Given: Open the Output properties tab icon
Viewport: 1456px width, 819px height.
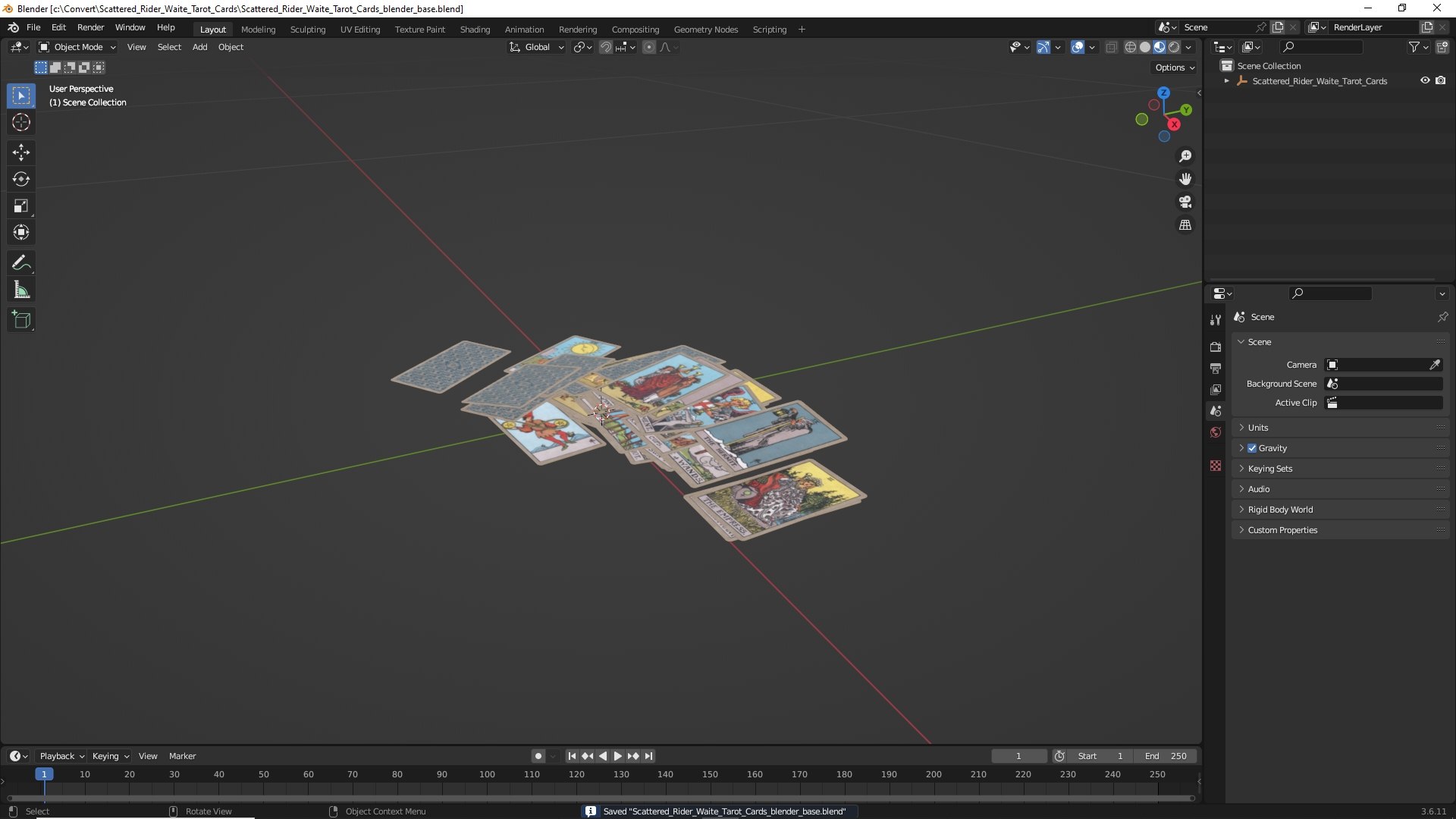Looking at the screenshot, I should (x=1216, y=368).
